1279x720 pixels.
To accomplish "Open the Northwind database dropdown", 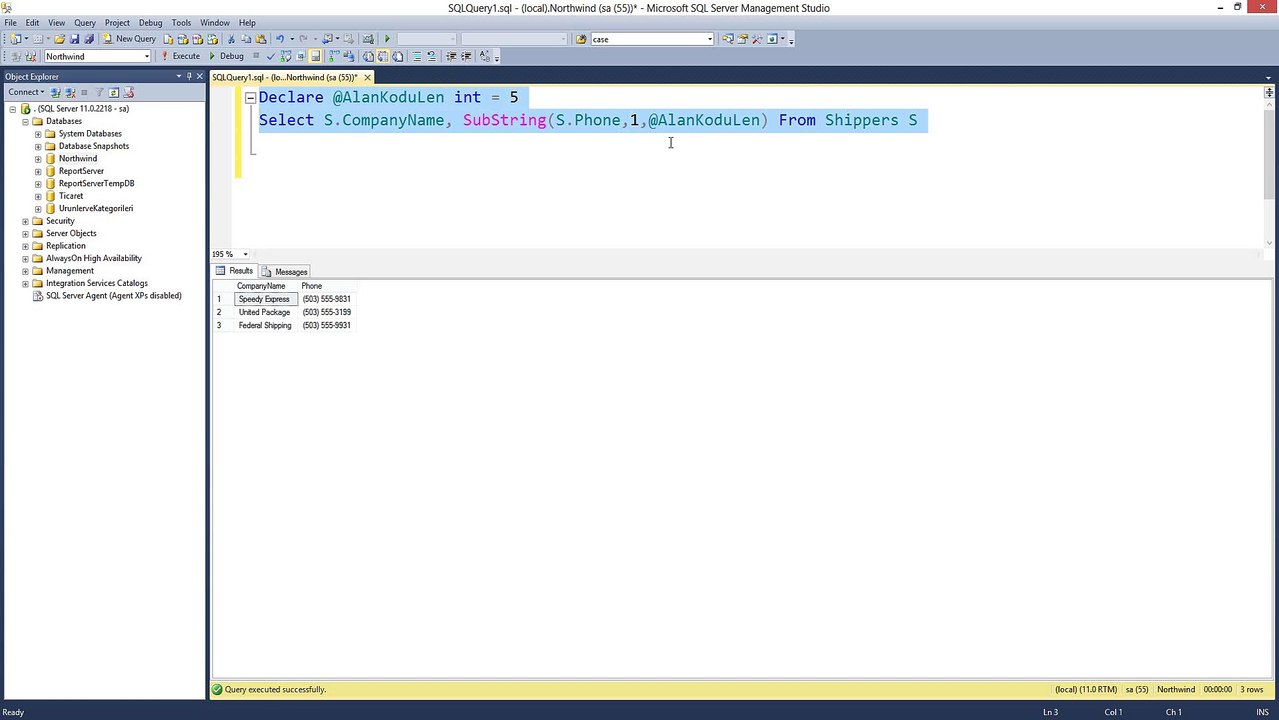I will [x=147, y=56].
